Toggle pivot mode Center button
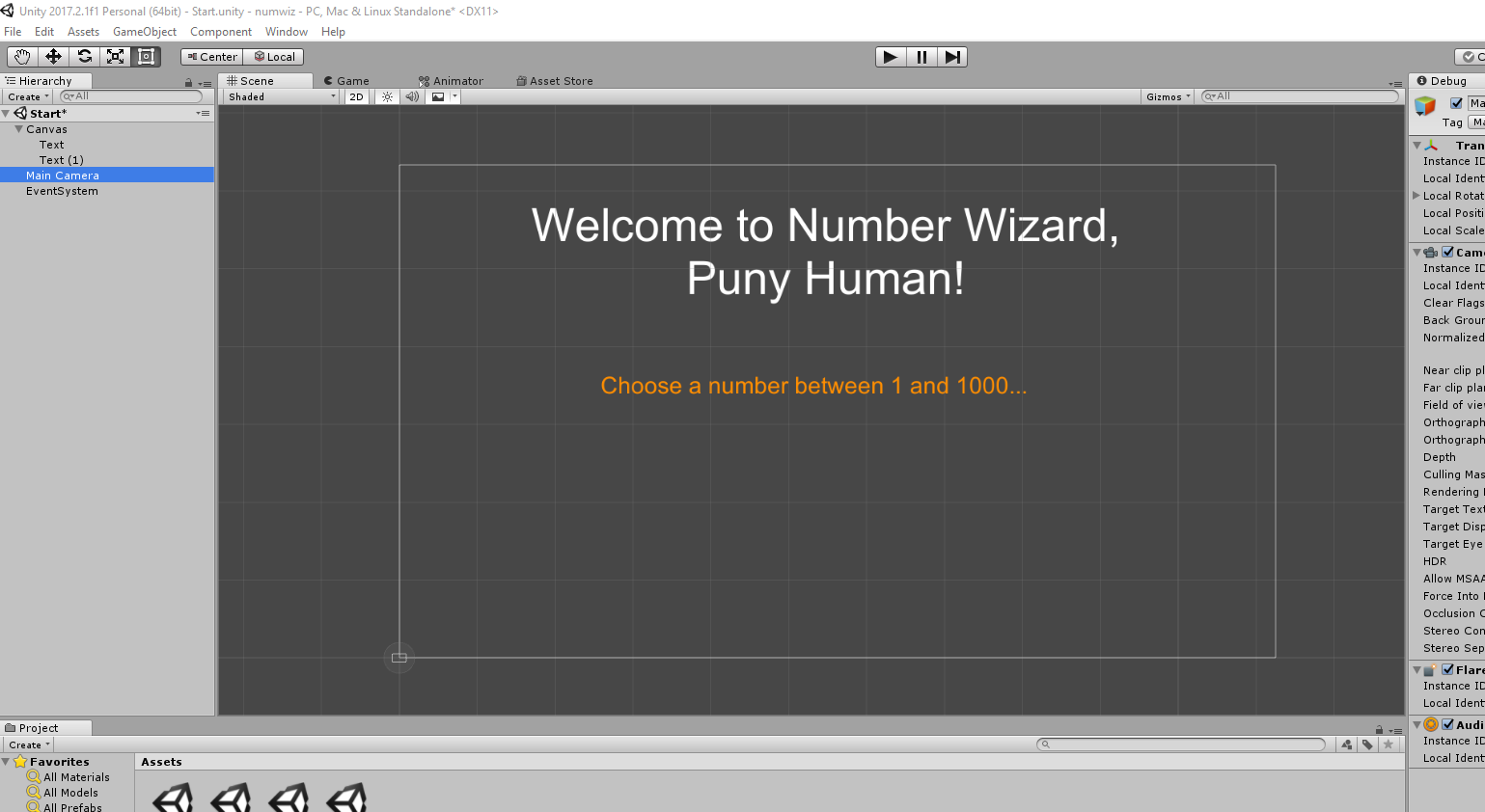The height and width of the screenshot is (812, 1485). 212,57
